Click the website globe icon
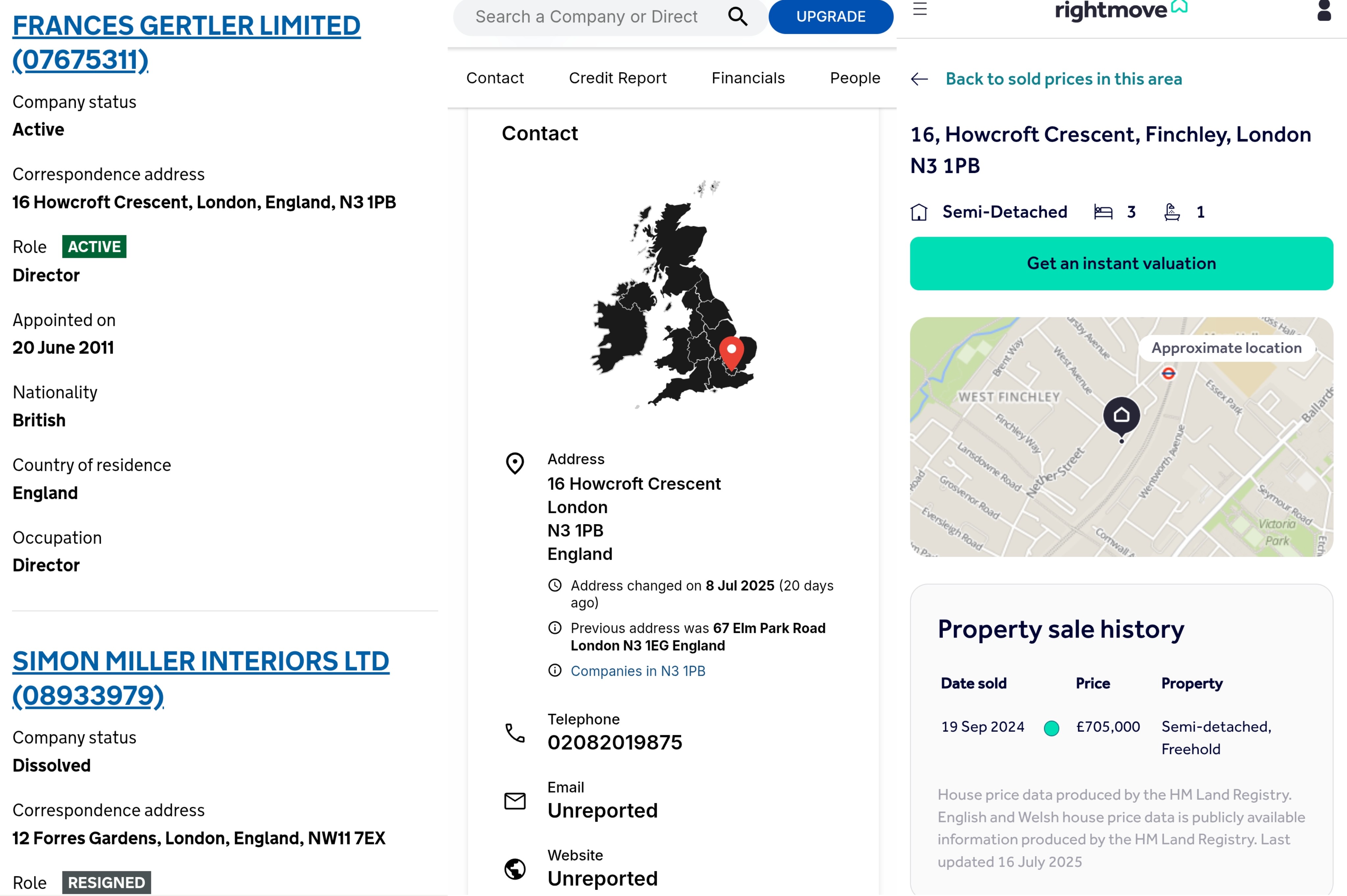 (515, 869)
